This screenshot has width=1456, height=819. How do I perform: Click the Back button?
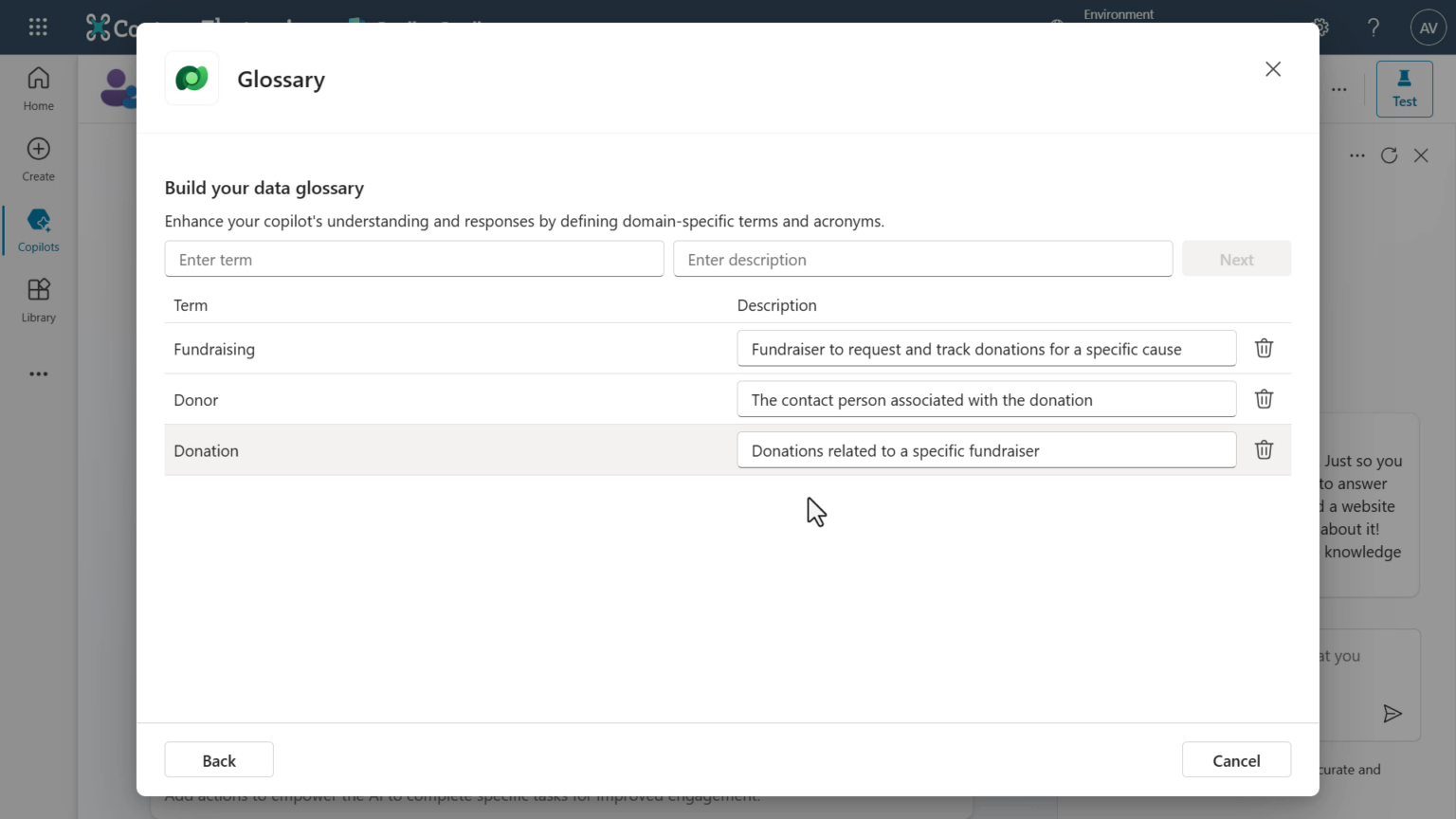click(219, 759)
